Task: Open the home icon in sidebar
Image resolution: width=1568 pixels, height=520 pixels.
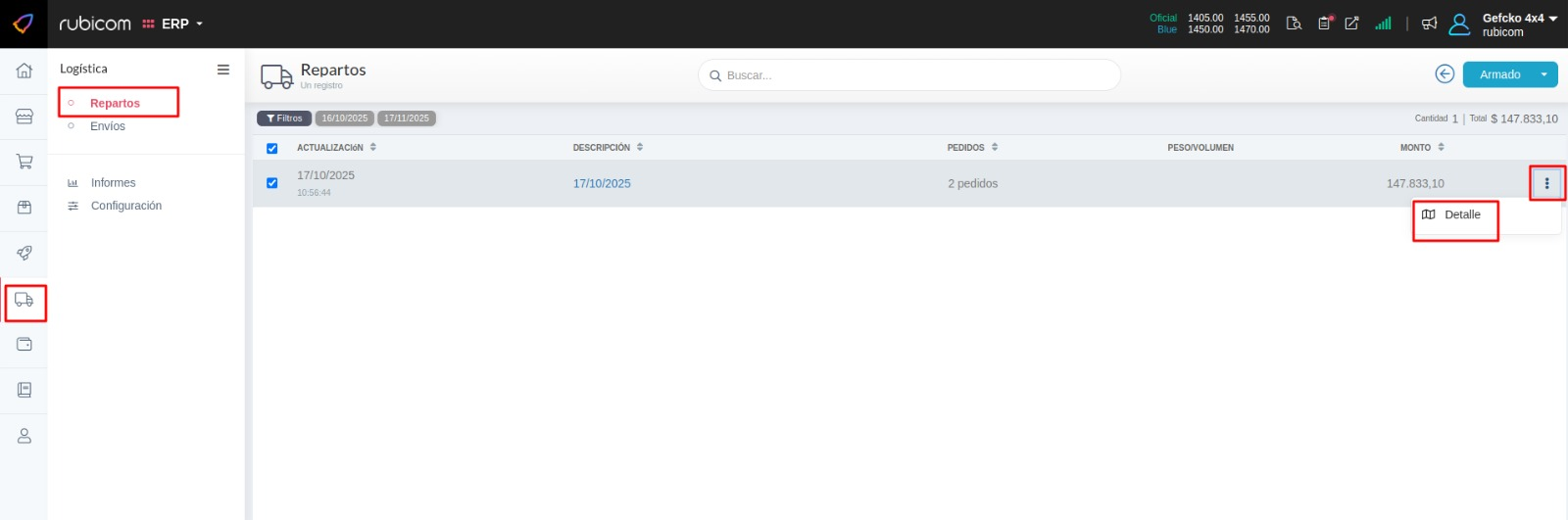Action: pos(24,71)
